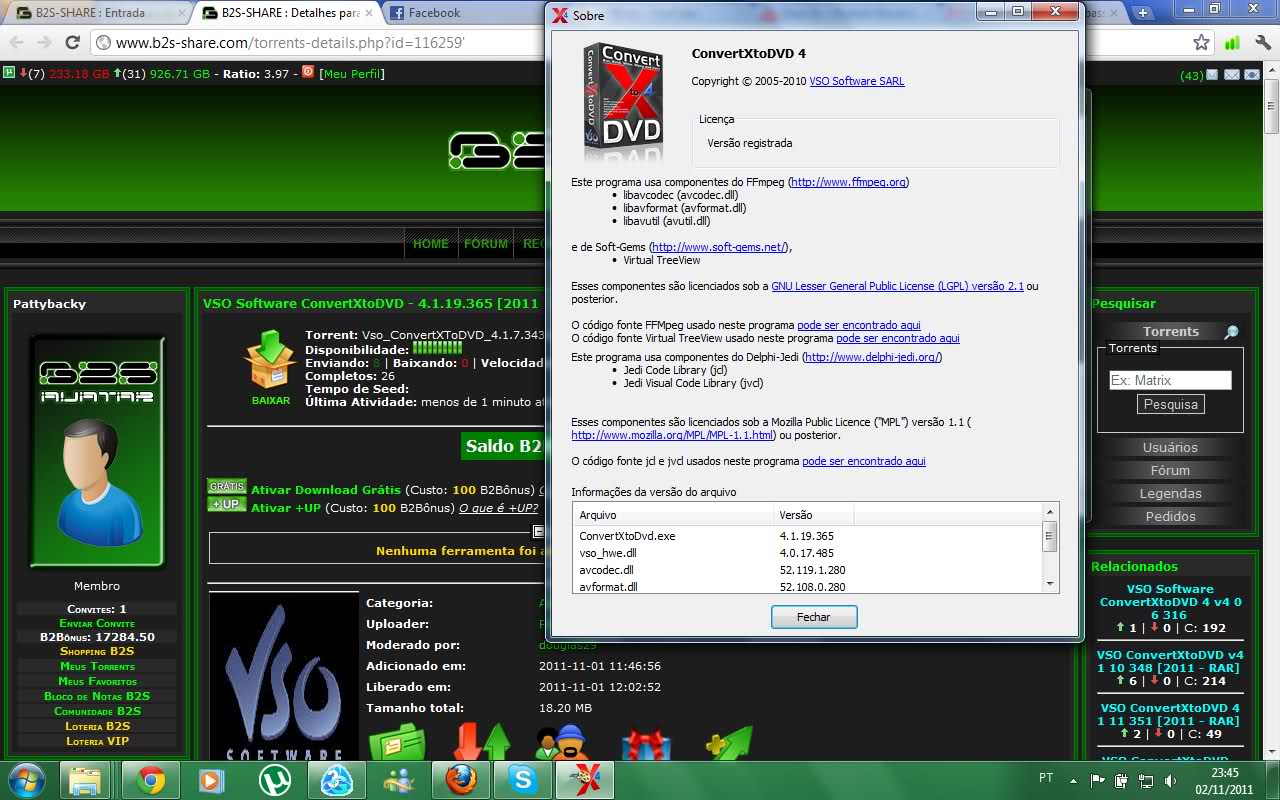Open GNU Lesser General Public License link
1280x800 pixels.
tap(897, 286)
